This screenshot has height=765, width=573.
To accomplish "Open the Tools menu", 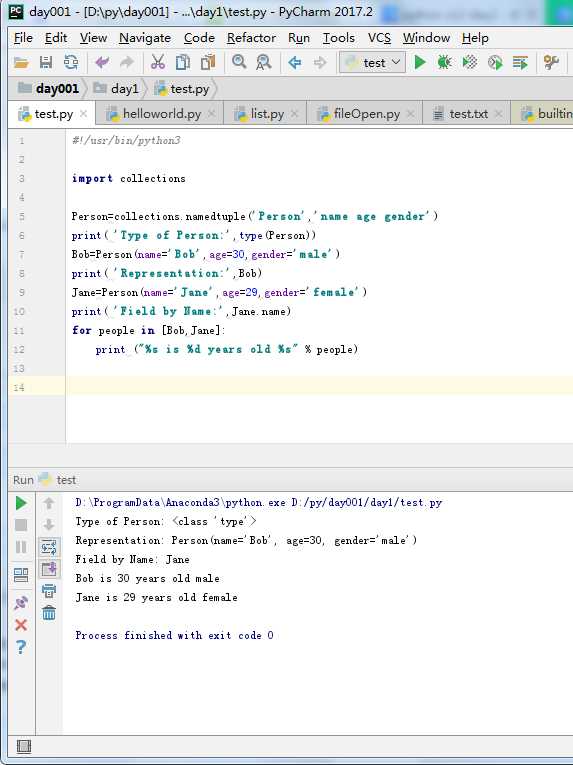I will (x=339, y=38).
